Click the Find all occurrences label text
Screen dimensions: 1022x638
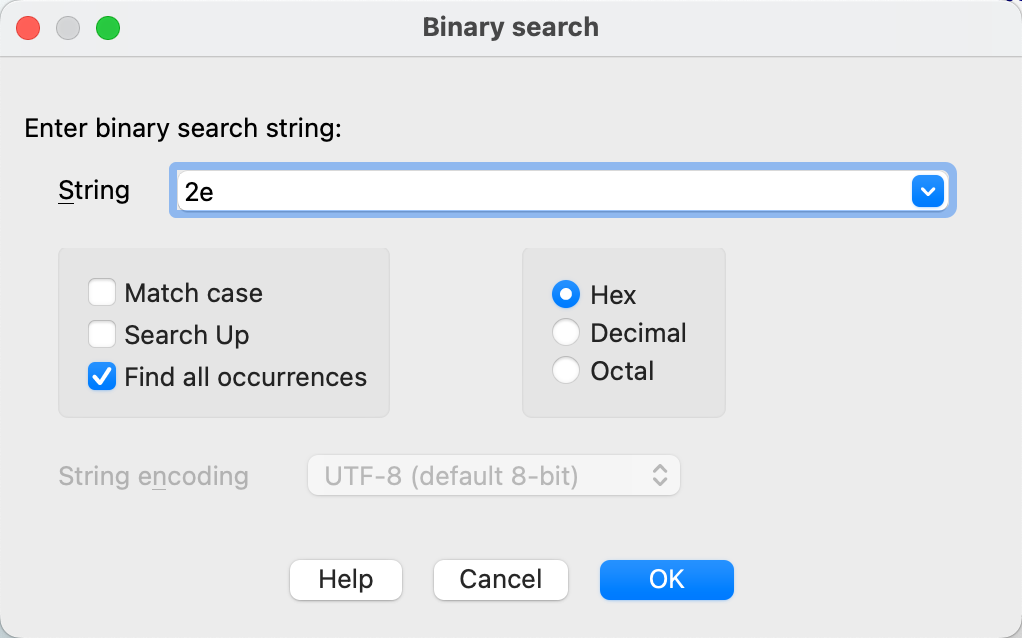pyautogui.click(x=245, y=377)
